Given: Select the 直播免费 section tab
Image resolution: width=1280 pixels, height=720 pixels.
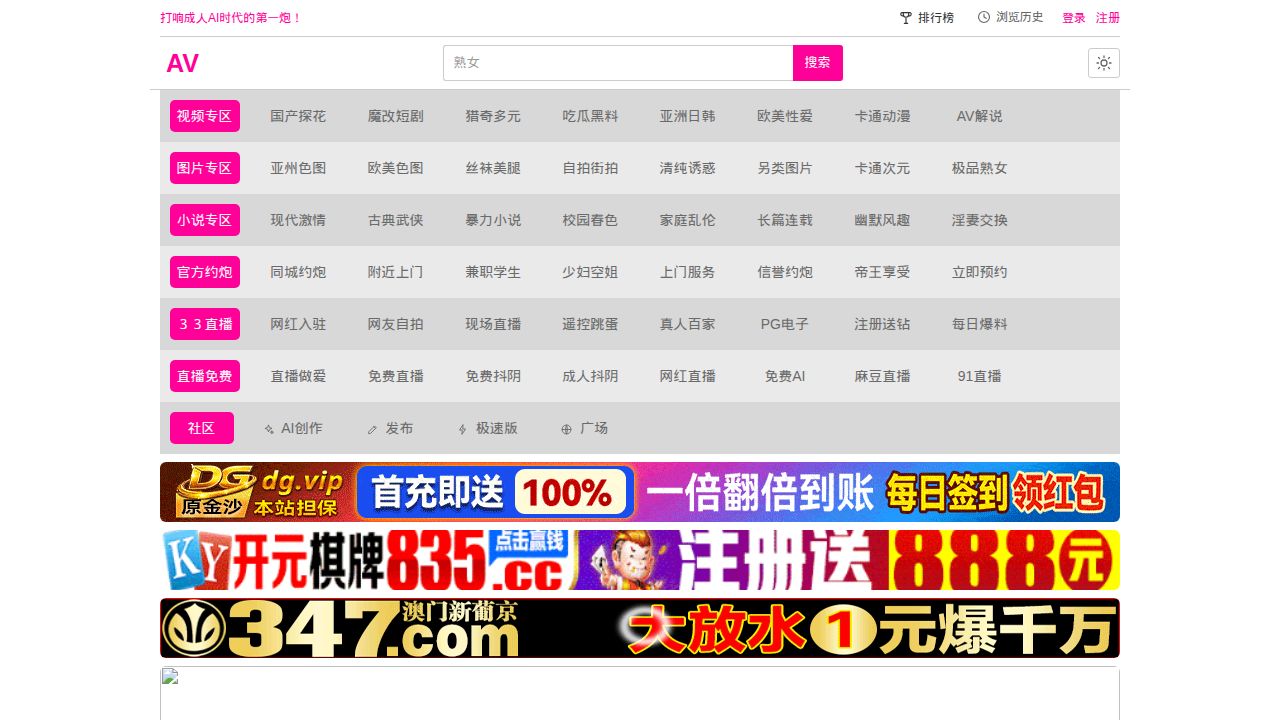Looking at the screenshot, I should (x=205, y=376).
